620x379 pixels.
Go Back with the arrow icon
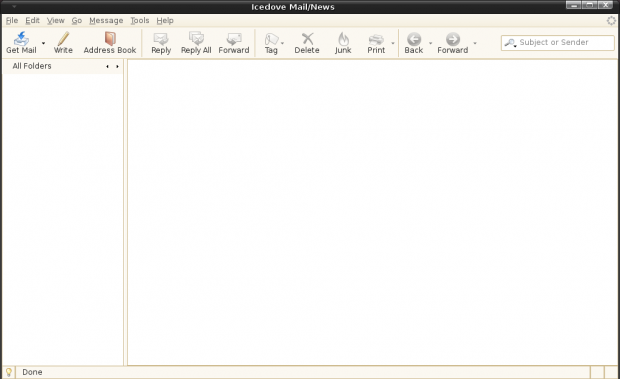[x=414, y=39]
